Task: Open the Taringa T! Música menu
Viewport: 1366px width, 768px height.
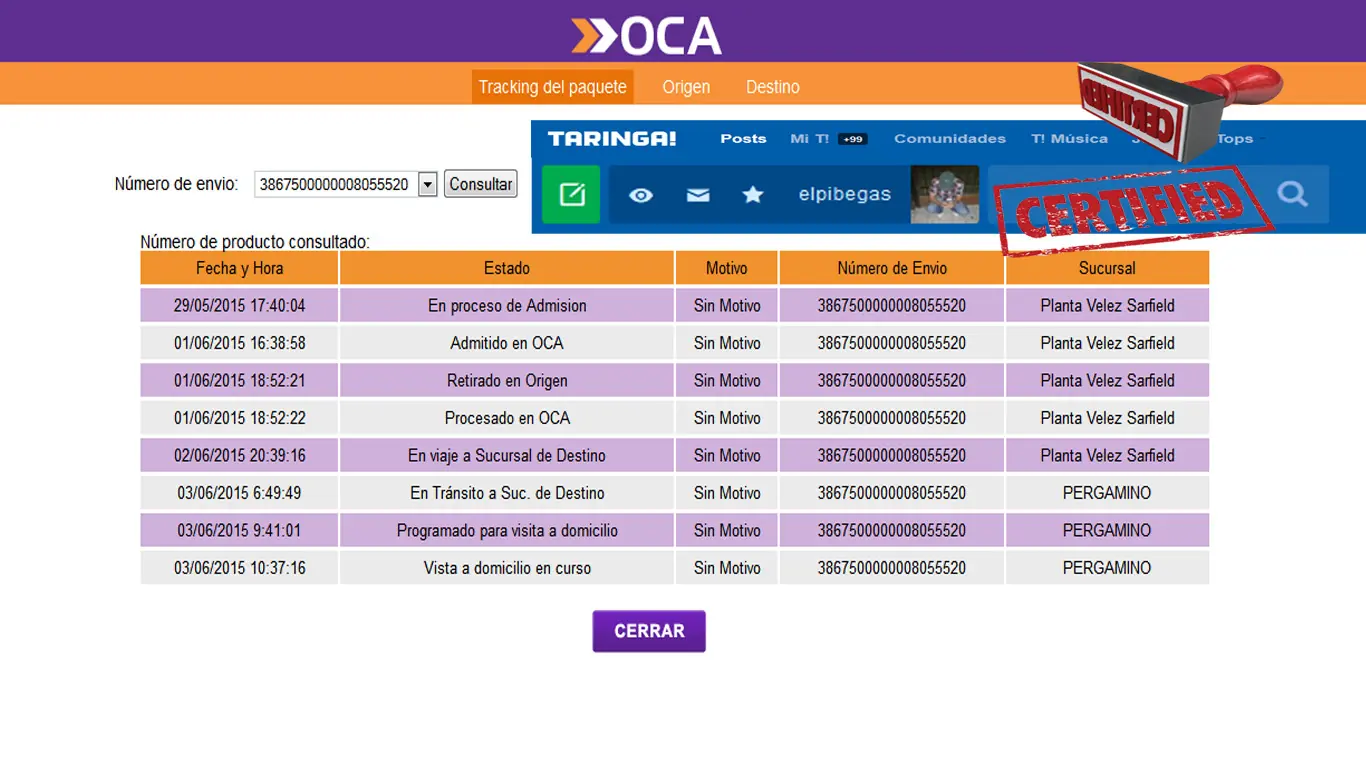Action: [1069, 139]
